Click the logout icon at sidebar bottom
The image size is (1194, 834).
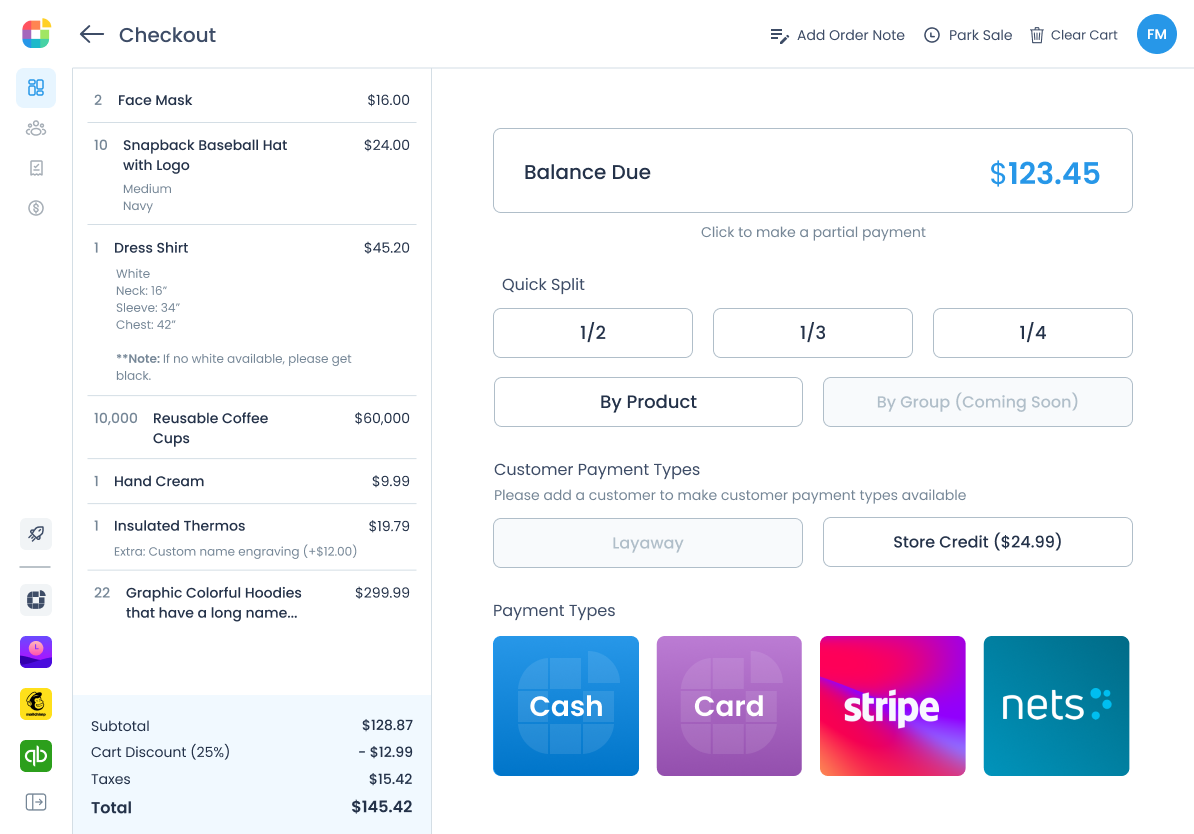pos(35,801)
